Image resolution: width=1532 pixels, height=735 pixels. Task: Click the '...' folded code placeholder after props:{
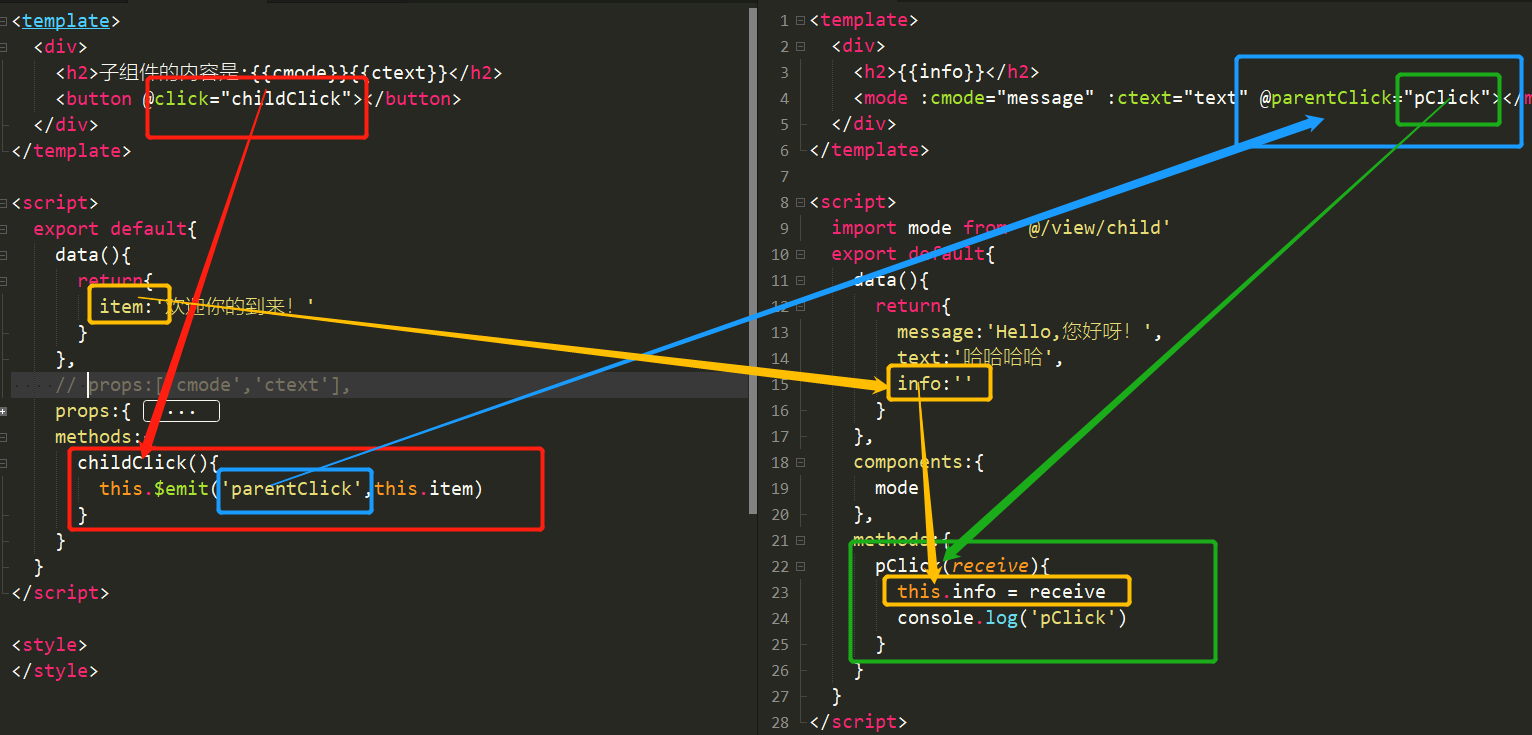pos(181,411)
